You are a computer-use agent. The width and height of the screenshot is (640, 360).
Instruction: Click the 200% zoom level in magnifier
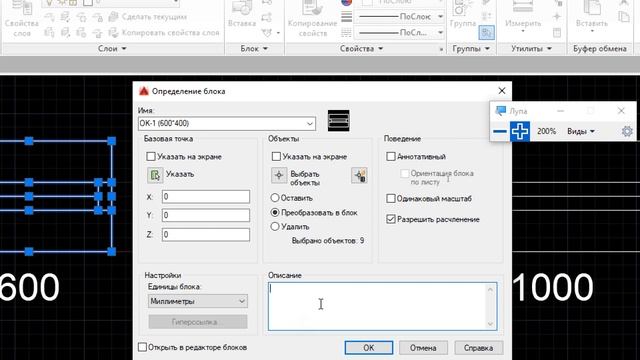point(546,131)
